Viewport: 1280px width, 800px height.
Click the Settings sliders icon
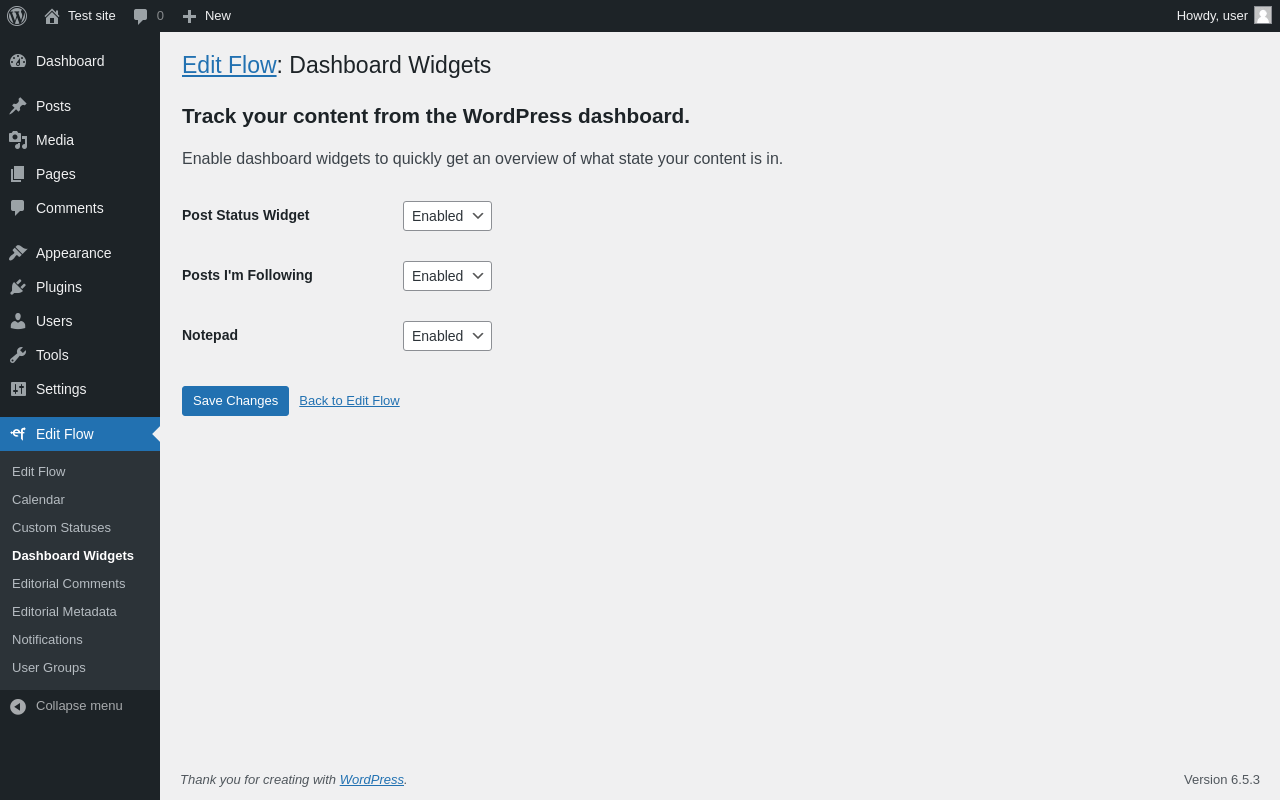click(18, 389)
